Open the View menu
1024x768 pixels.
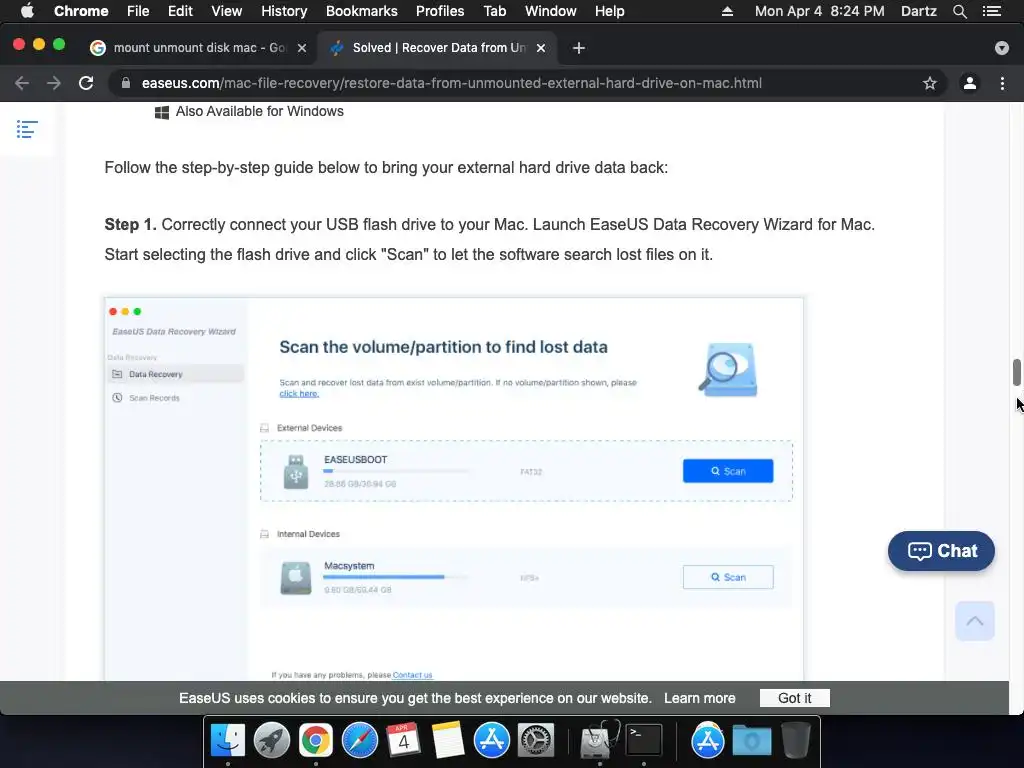click(x=227, y=11)
